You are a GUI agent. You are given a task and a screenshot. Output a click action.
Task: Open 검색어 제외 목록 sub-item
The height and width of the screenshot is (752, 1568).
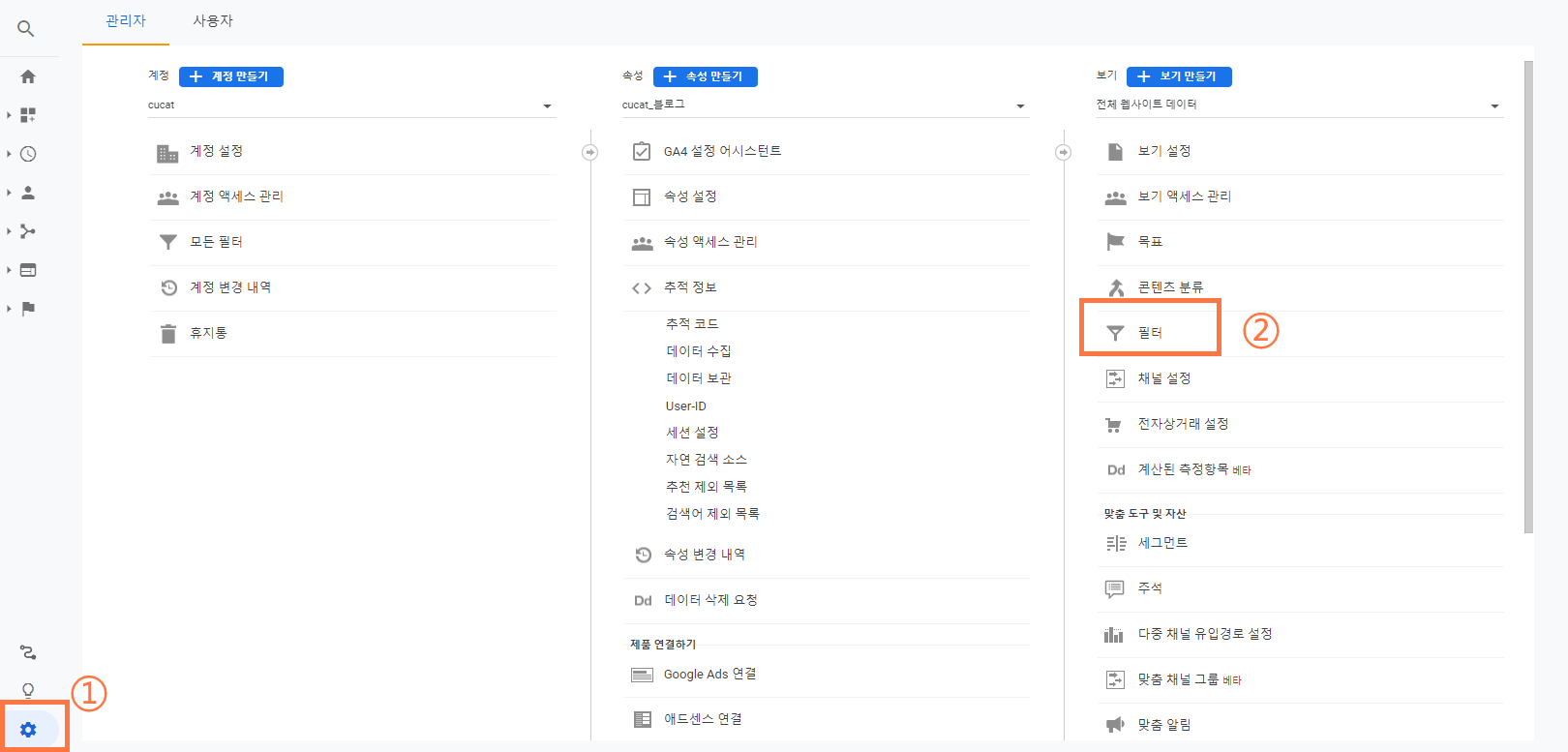[x=712, y=514]
